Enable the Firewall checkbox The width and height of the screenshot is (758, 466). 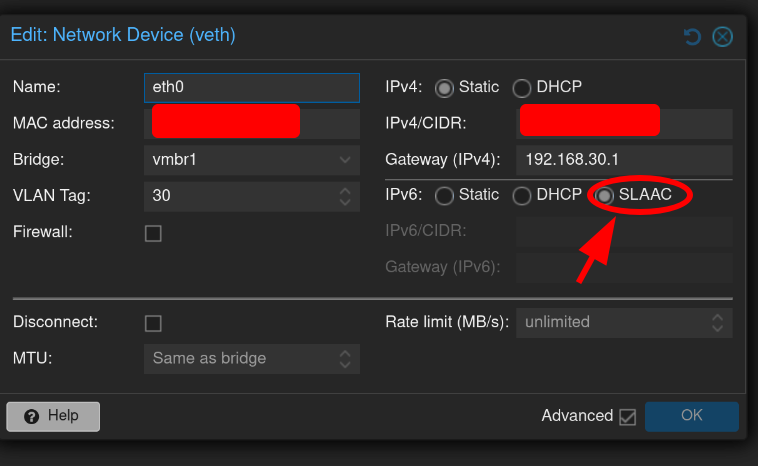click(x=153, y=233)
